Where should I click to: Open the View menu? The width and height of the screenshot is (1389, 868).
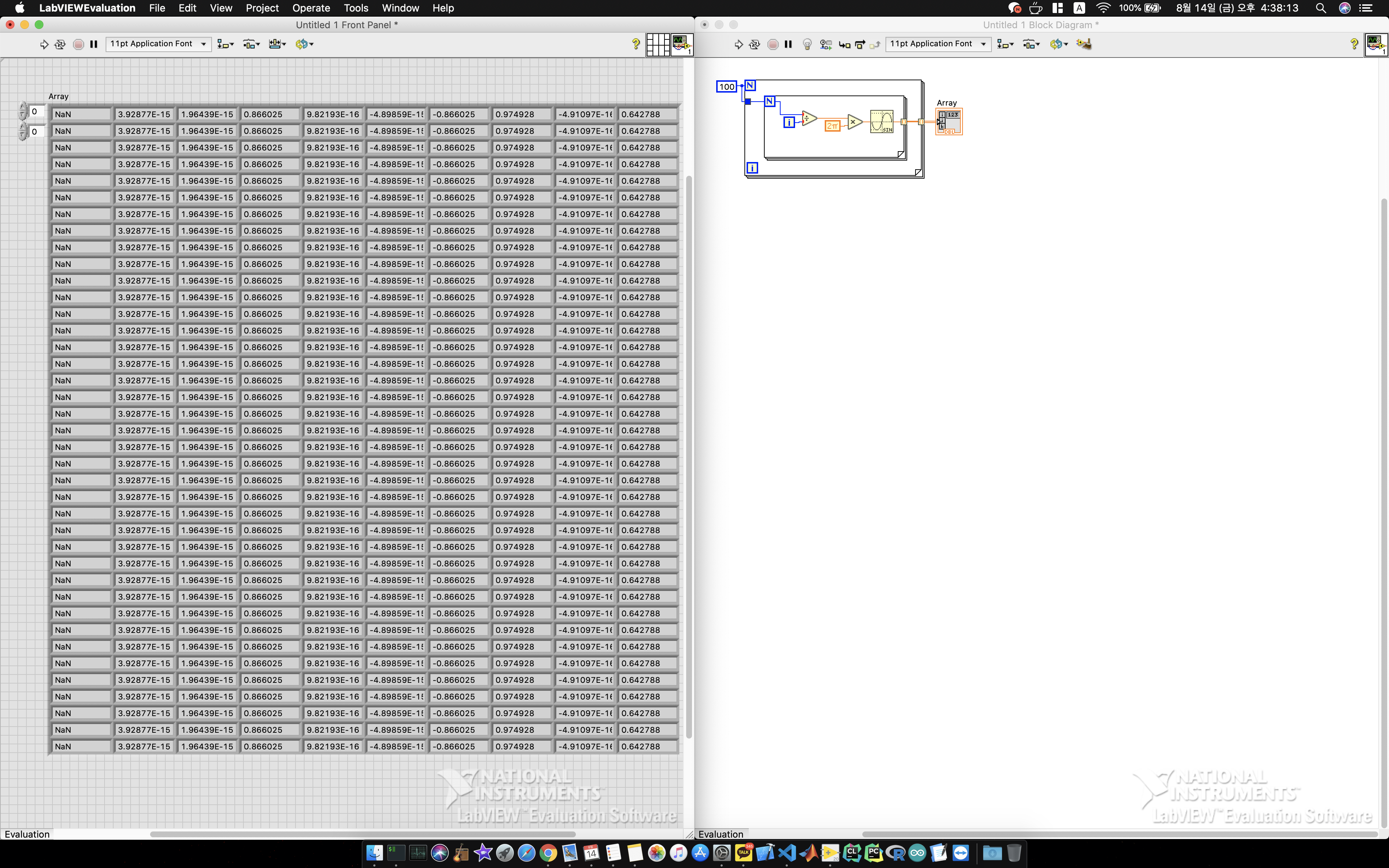tap(221, 8)
